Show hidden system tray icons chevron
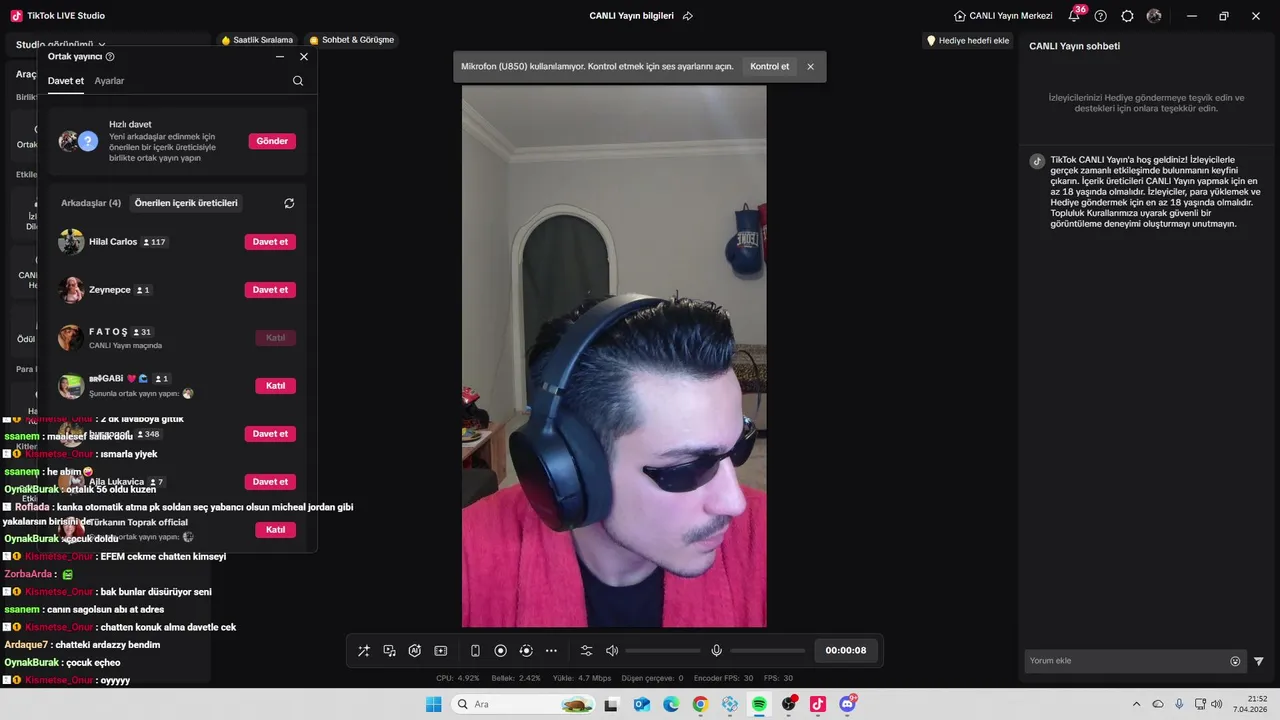 pyautogui.click(x=1136, y=704)
